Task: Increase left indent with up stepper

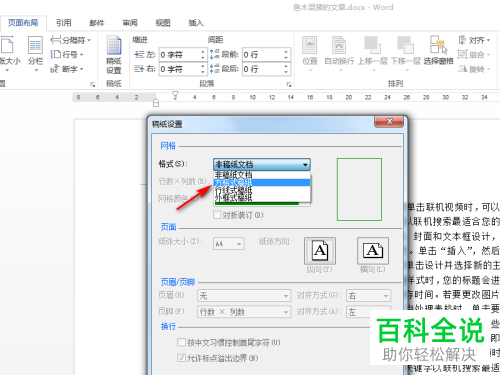Action: pyautogui.click(x=203, y=51)
